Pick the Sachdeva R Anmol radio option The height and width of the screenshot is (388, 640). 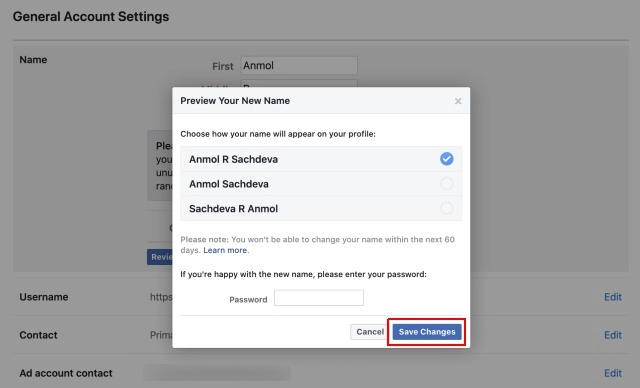pos(447,208)
